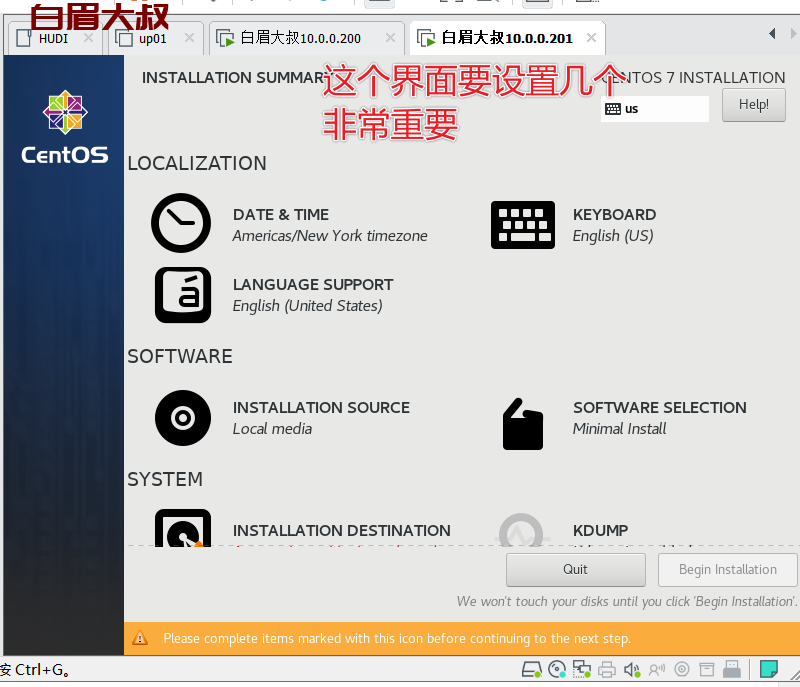This screenshot has width=800, height=687.
Task: Open the teal message log note icon
Action: click(768, 669)
